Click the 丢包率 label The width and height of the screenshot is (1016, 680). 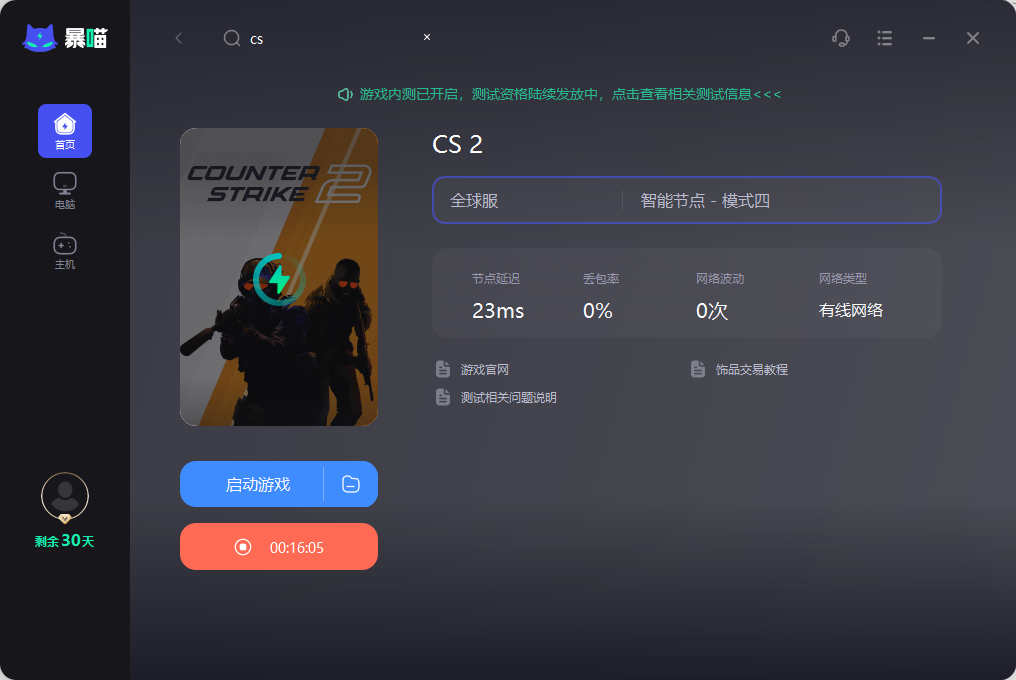click(601, 279)
